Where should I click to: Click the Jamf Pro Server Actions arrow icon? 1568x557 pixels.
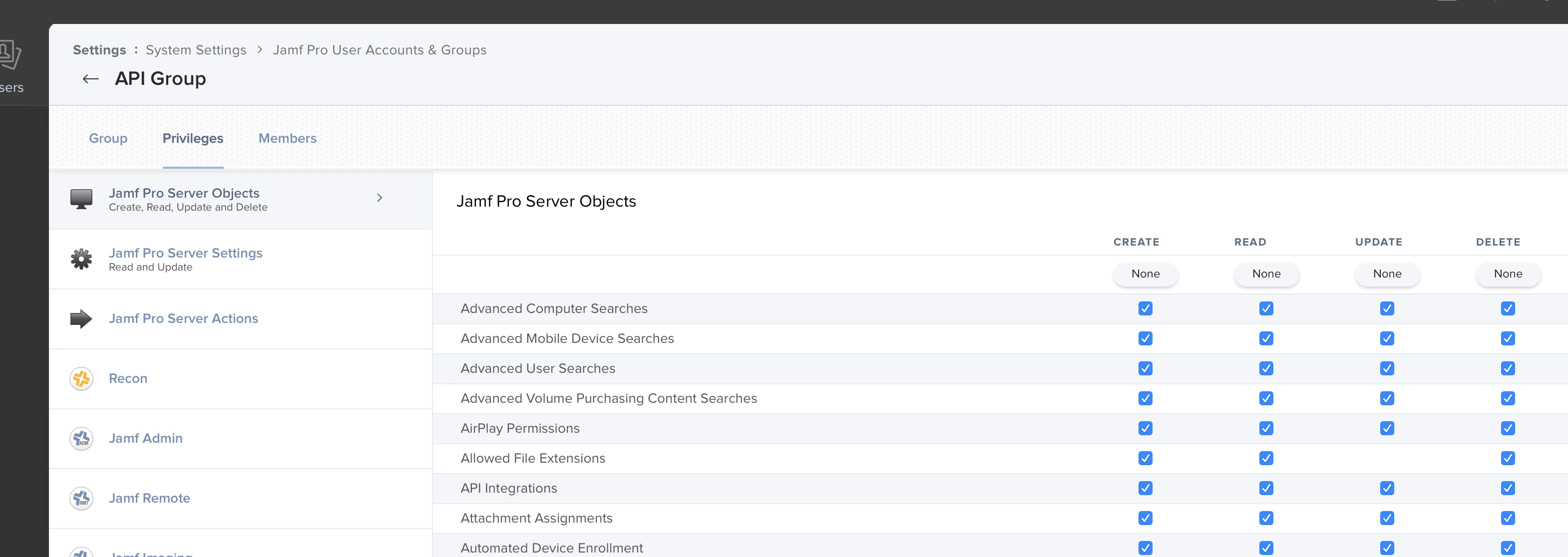(81, 318)
